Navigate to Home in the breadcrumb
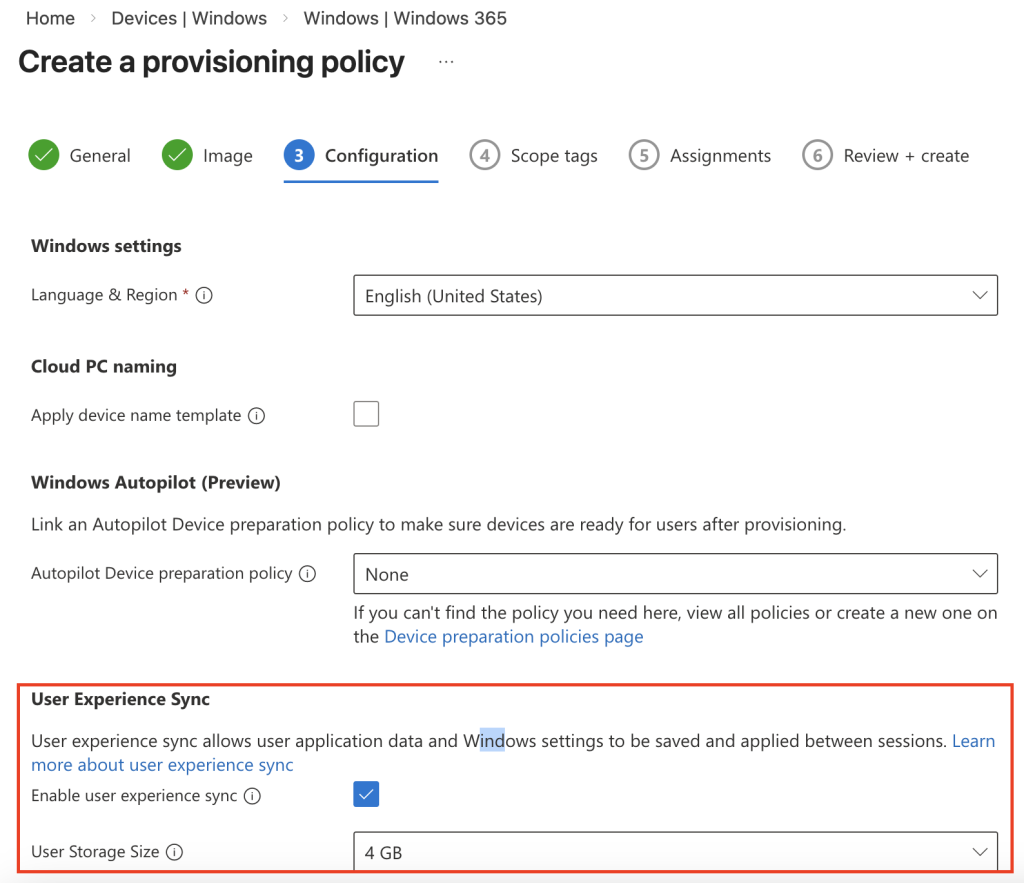Screen dimensions: 1024x883 click(x=50, y=18)
